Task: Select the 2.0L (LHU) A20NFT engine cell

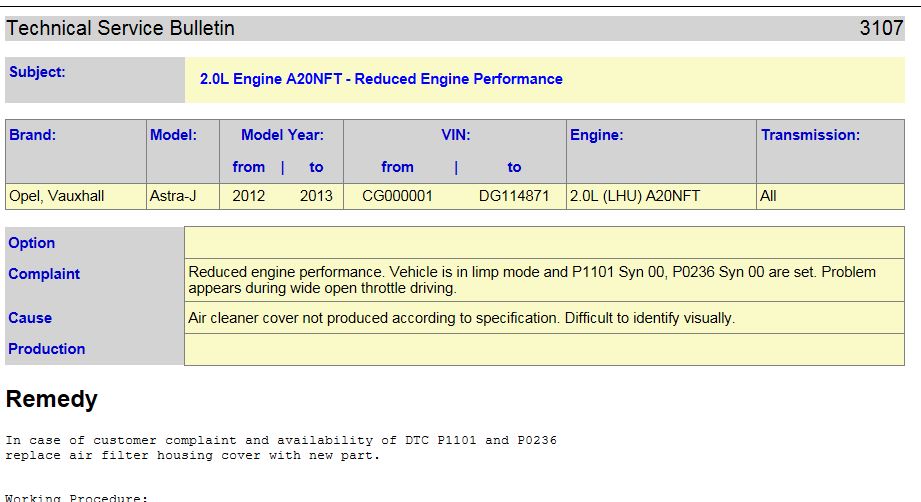Action: pyautogui.click(x=661, y=196)
